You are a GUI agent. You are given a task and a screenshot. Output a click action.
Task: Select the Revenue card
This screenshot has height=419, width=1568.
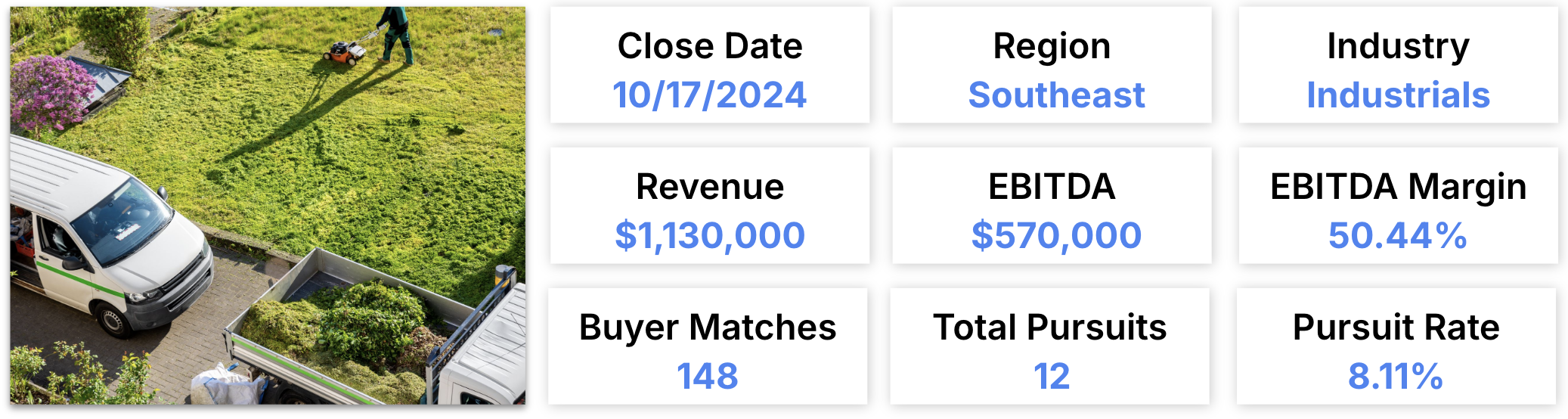click(710, 206)
